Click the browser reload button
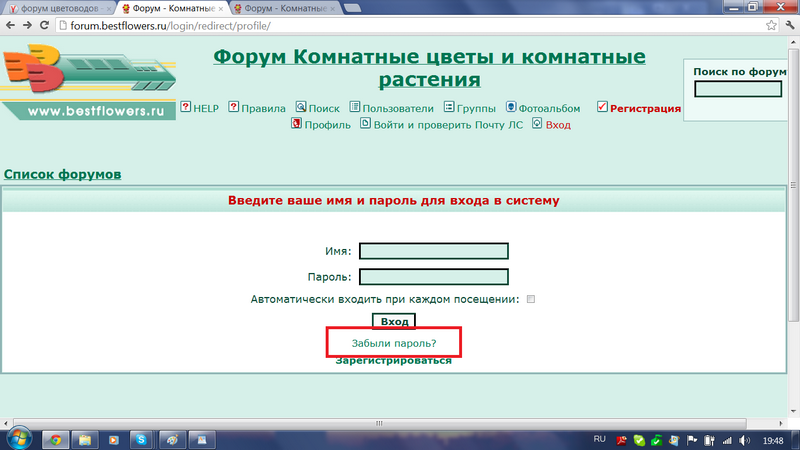The image size is (800, 450). click(x=51, y=27)
